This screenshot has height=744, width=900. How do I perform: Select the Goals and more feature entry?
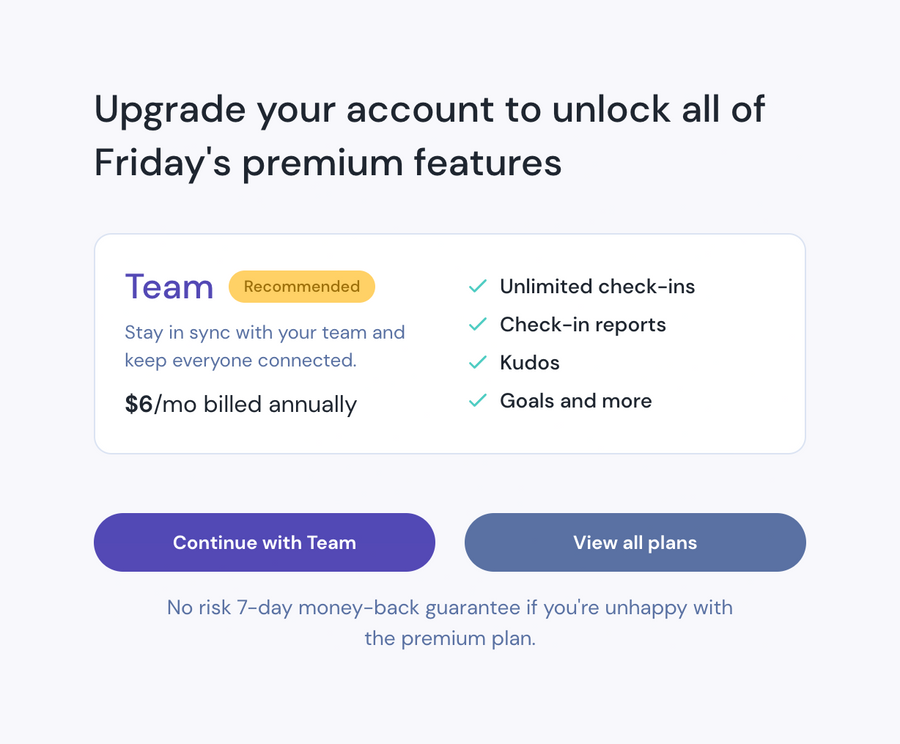(x=576, y=400)
